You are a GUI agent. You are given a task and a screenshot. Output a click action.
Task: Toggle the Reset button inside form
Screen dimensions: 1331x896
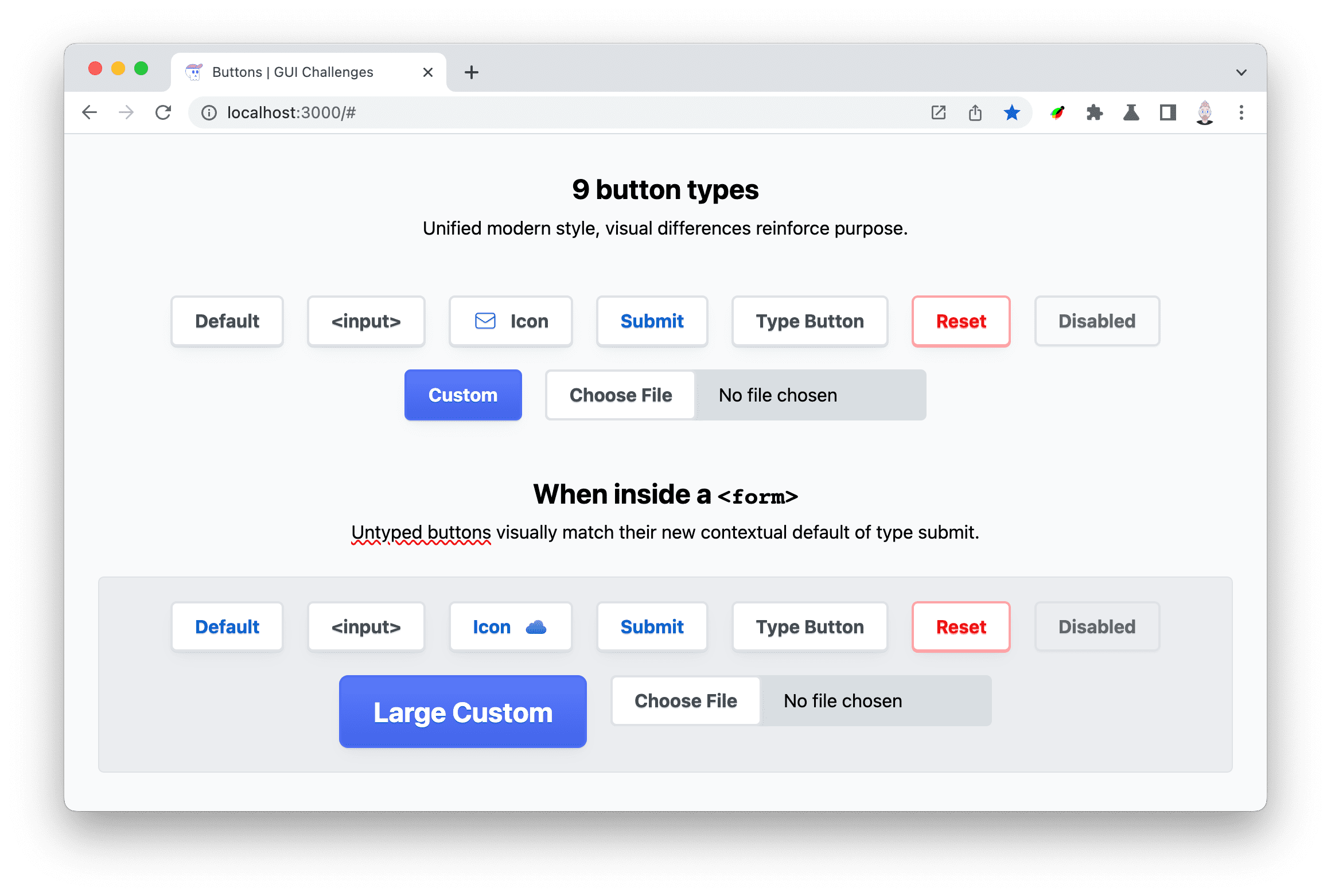[960, 627]
